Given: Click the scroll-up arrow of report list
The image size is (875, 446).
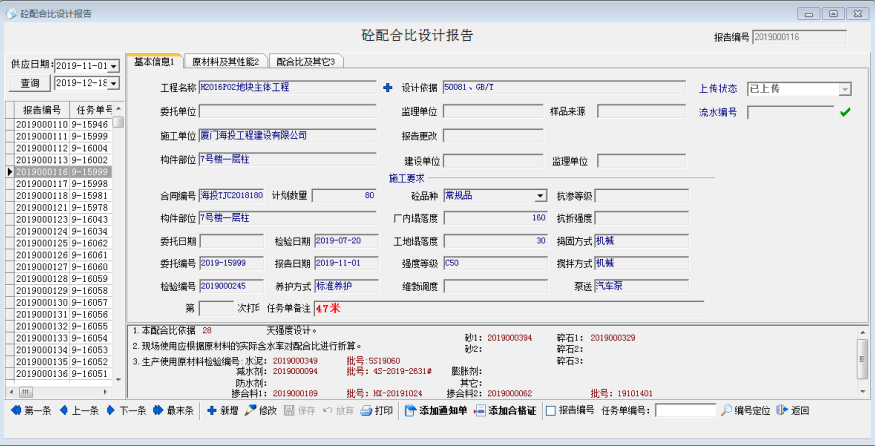Looking at the screenshot, I should point(118,109).
